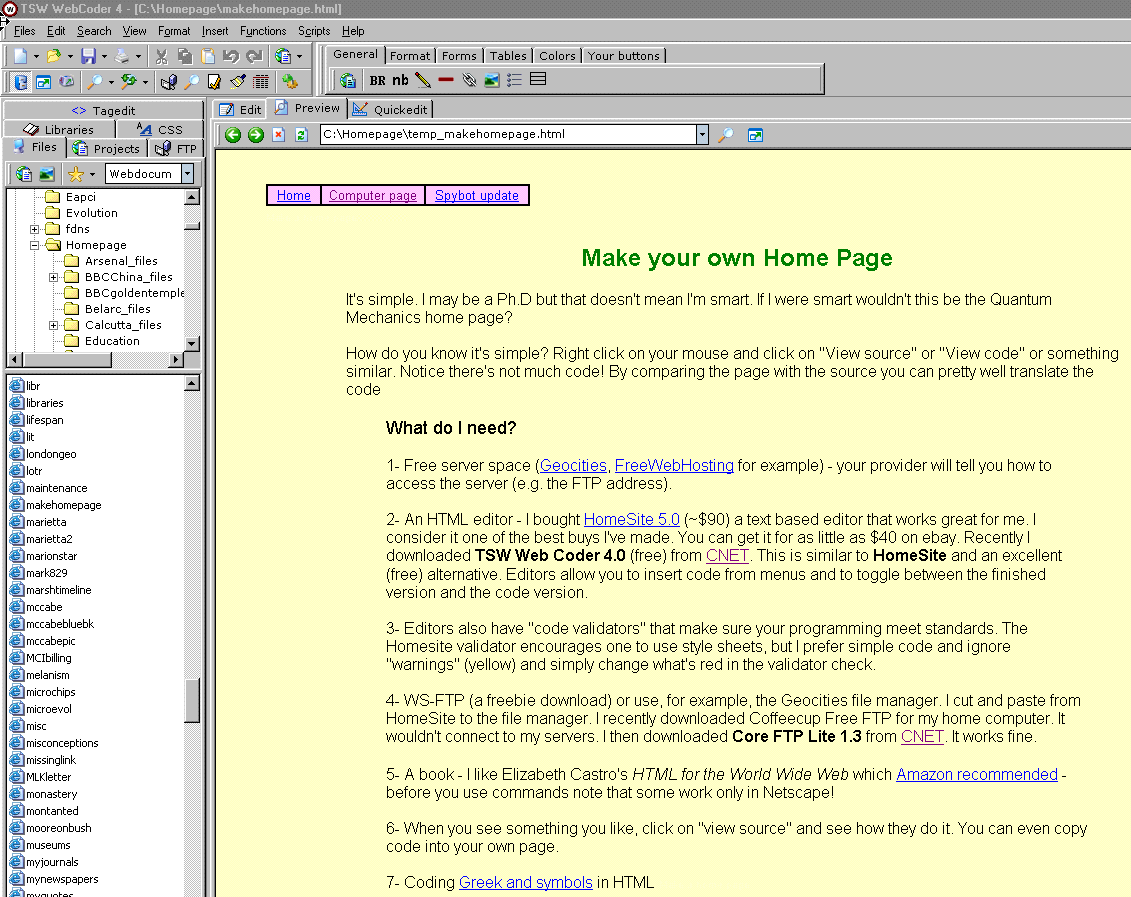This screenshot has height=897, width=1131.
Task: Collapse the Homepage folder
Action: [x=34, y=245]
